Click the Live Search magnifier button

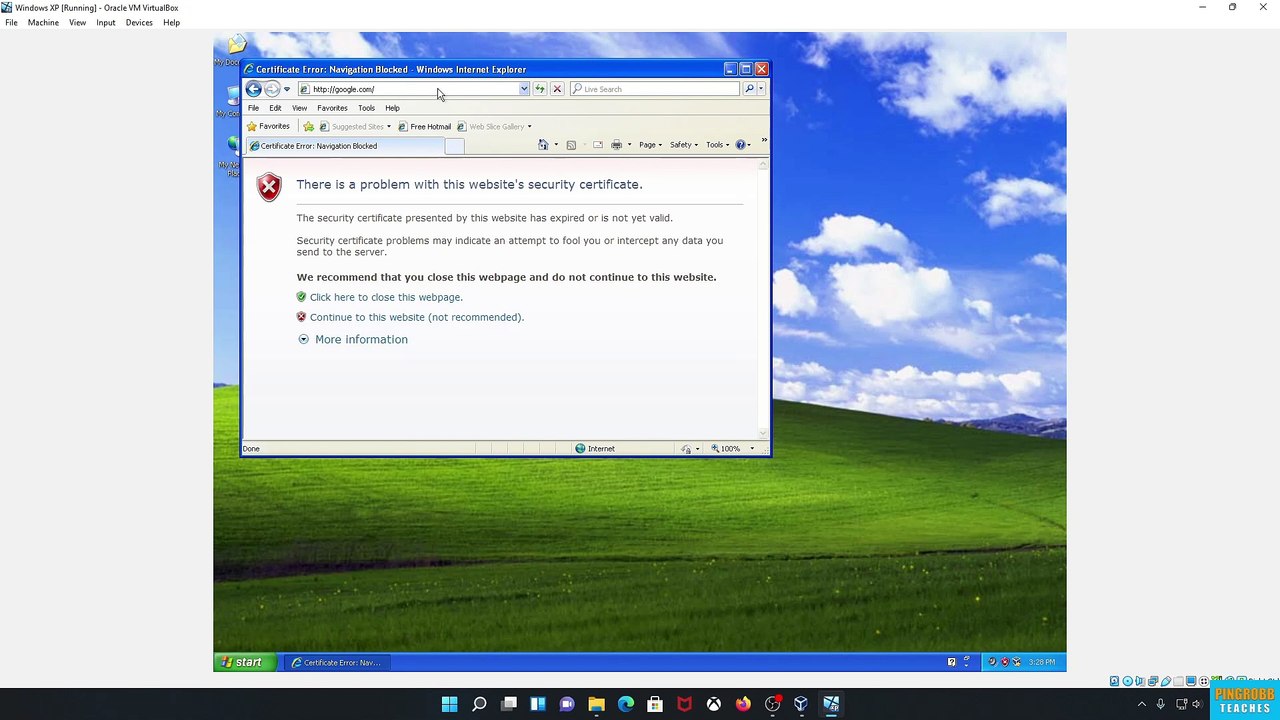749,89
